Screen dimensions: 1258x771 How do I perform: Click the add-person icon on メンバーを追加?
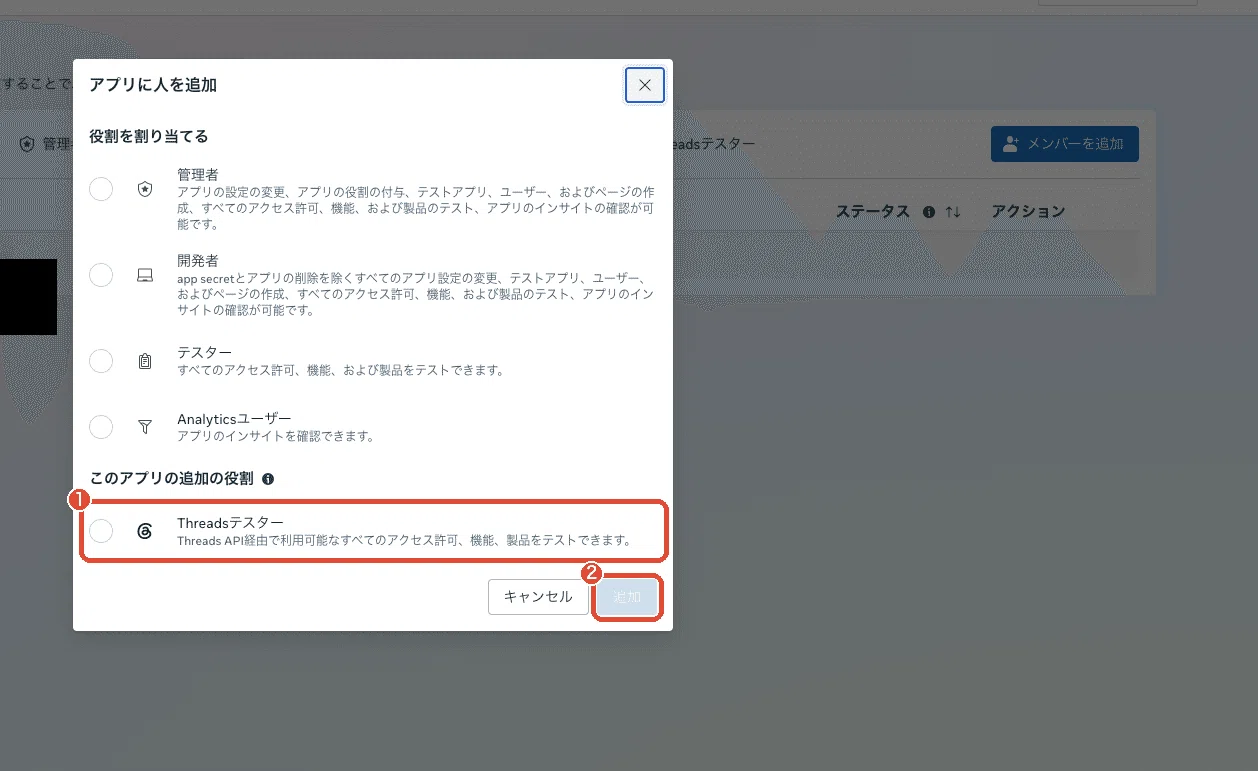pyautogui.click(x=1010, y=144)
